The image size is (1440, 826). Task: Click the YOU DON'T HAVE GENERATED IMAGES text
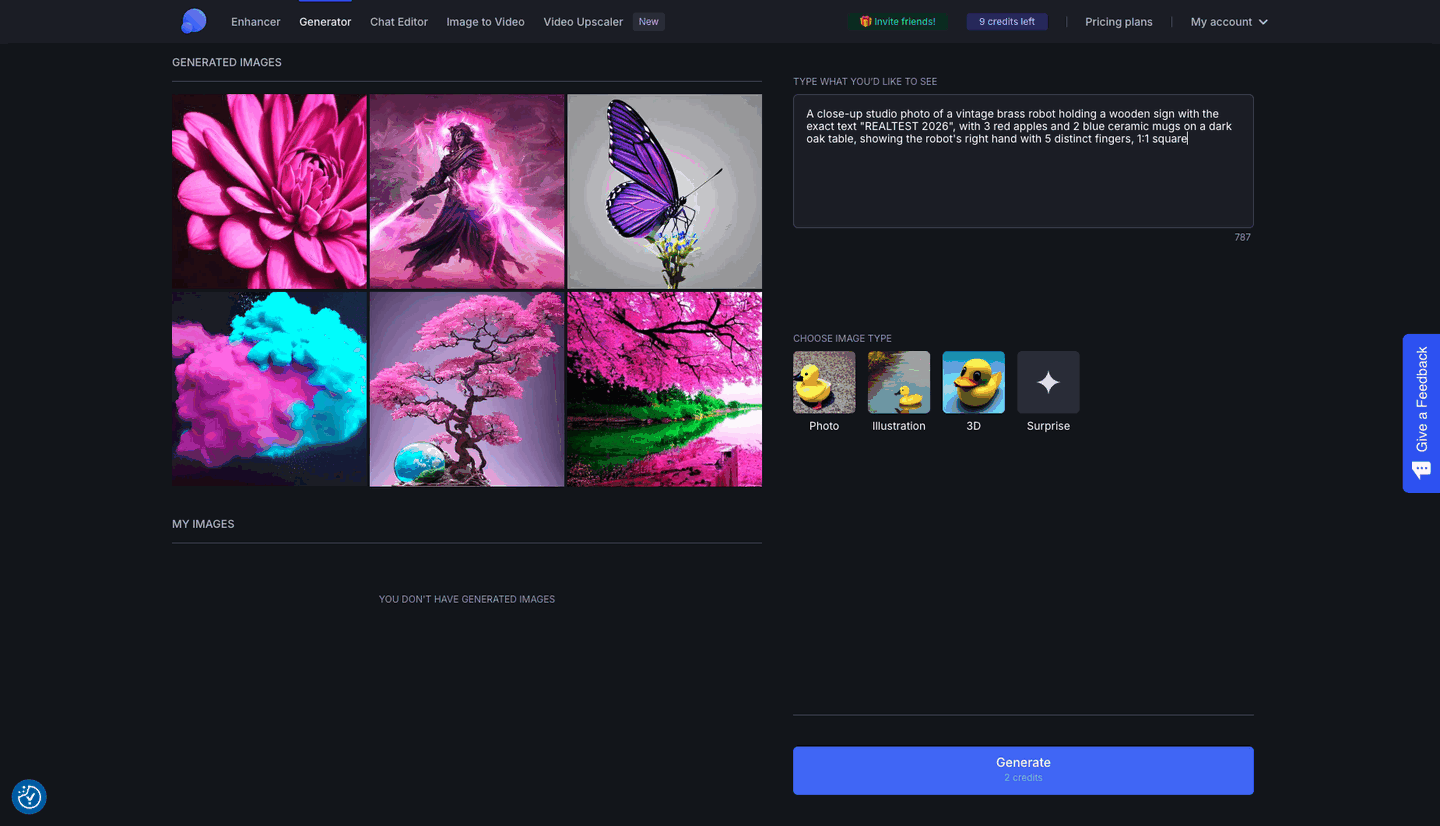click(x=467, y=599)
